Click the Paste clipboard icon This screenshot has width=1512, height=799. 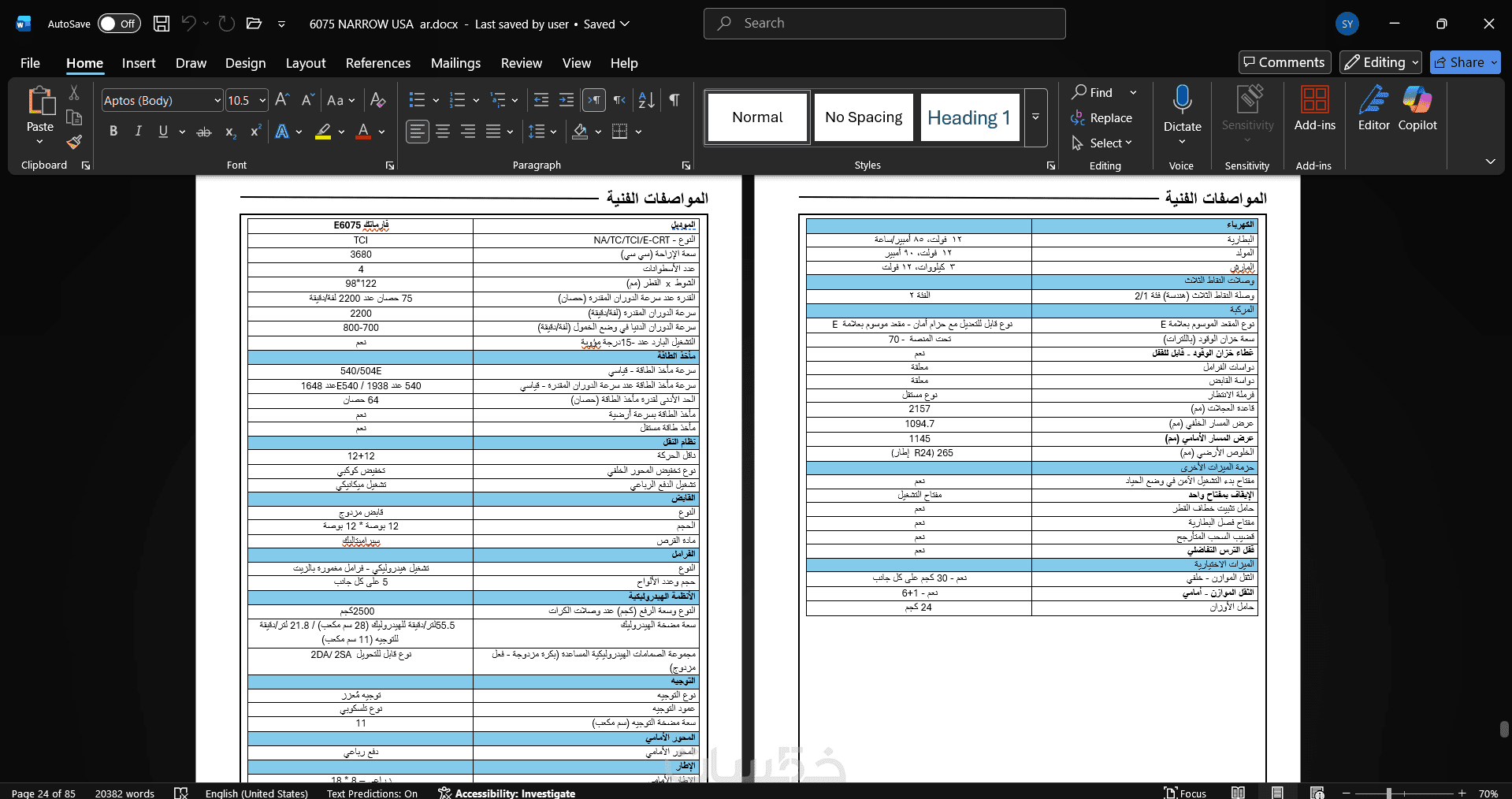40,101
